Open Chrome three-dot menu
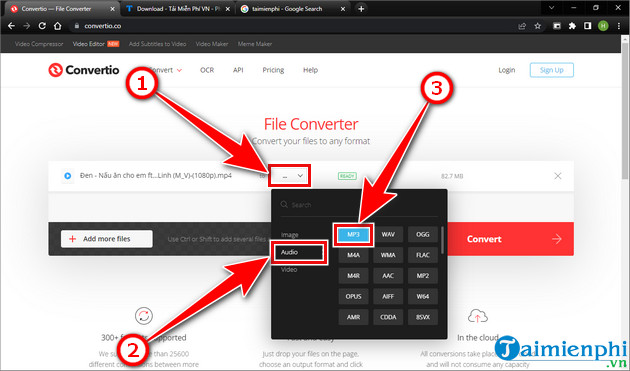 (619, 26)
